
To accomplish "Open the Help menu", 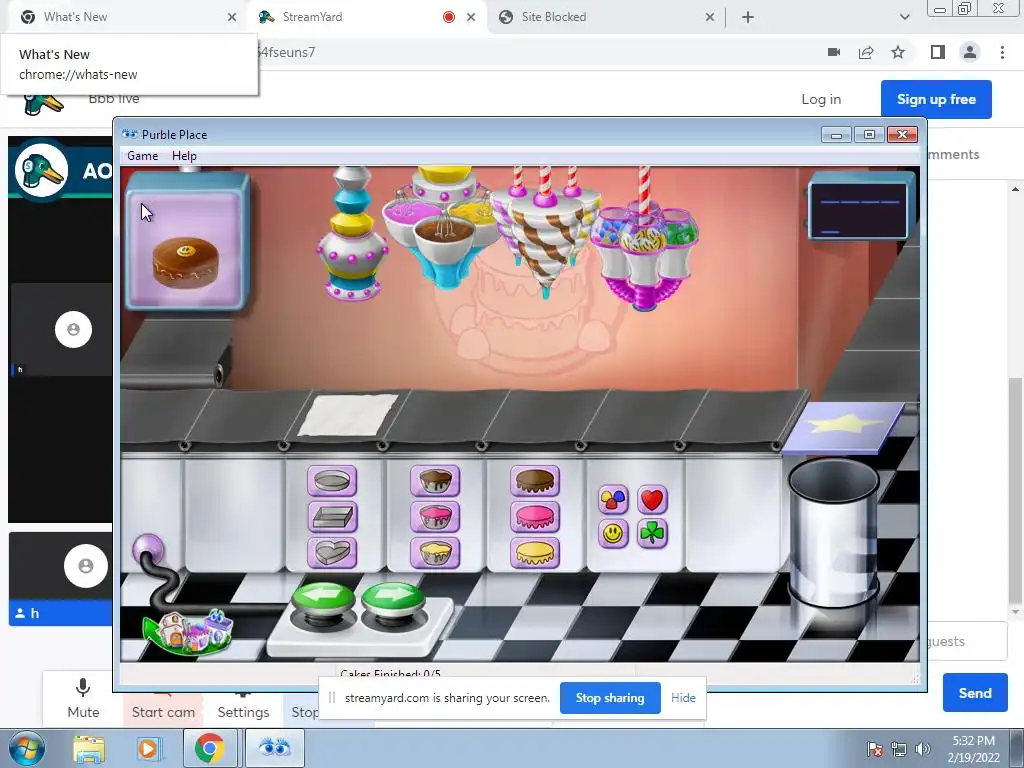I will click(184, 155).
